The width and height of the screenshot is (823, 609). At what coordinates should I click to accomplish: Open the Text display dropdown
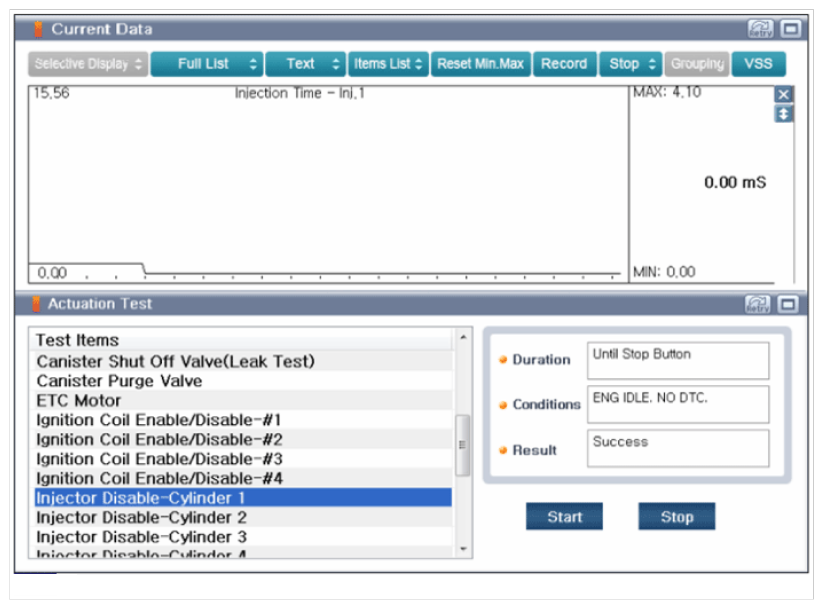coord(306,64)
